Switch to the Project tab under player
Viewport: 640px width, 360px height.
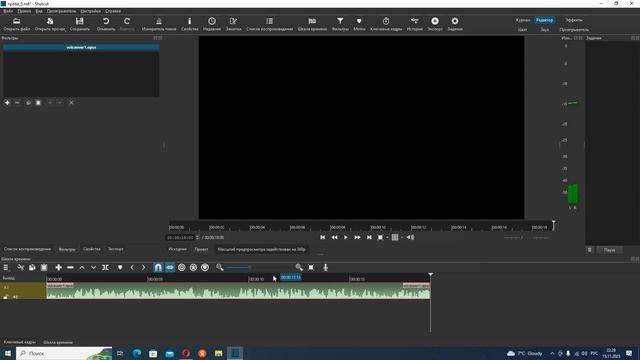[201, 249]
